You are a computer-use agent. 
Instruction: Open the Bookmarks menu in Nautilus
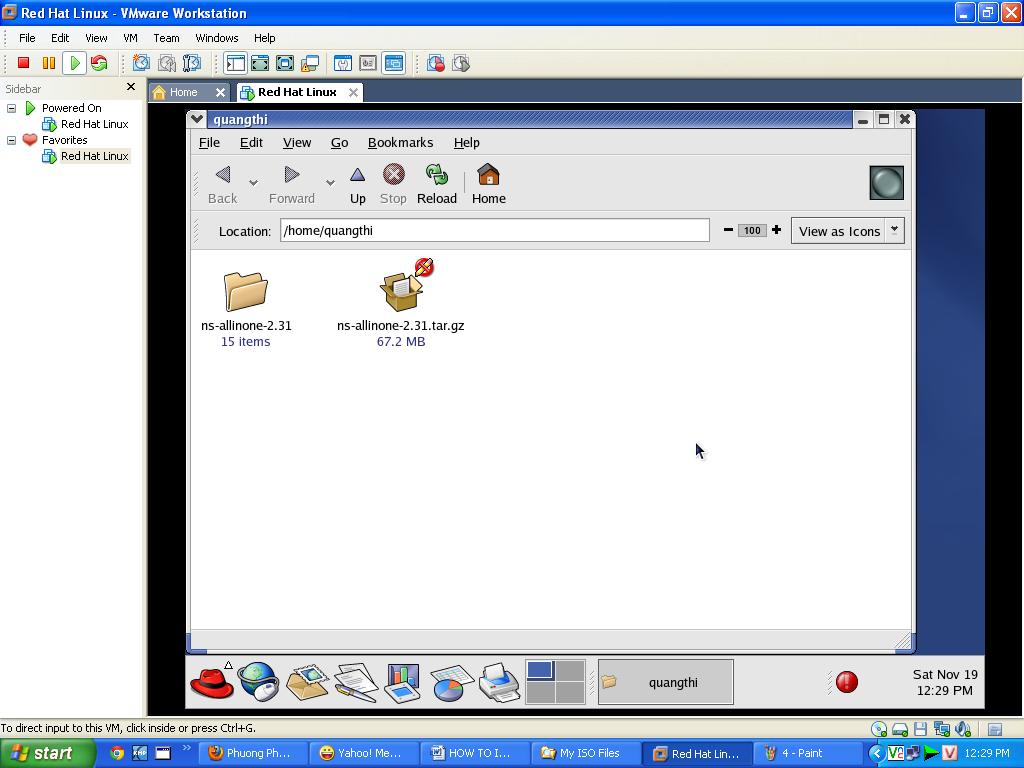400,143
